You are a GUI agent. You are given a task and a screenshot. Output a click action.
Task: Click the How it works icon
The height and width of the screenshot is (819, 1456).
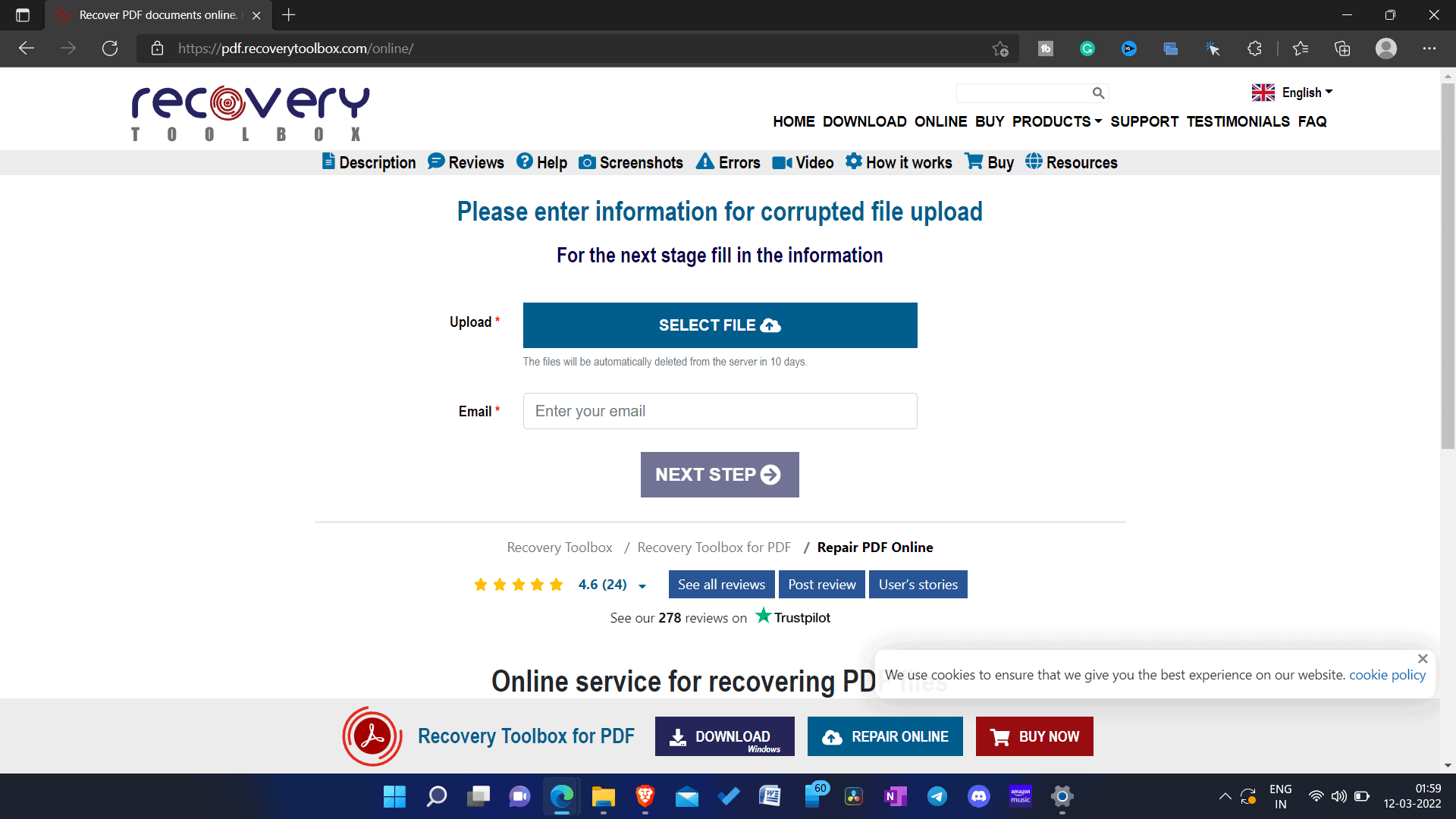pyautogui.click(x=853, y=162)
